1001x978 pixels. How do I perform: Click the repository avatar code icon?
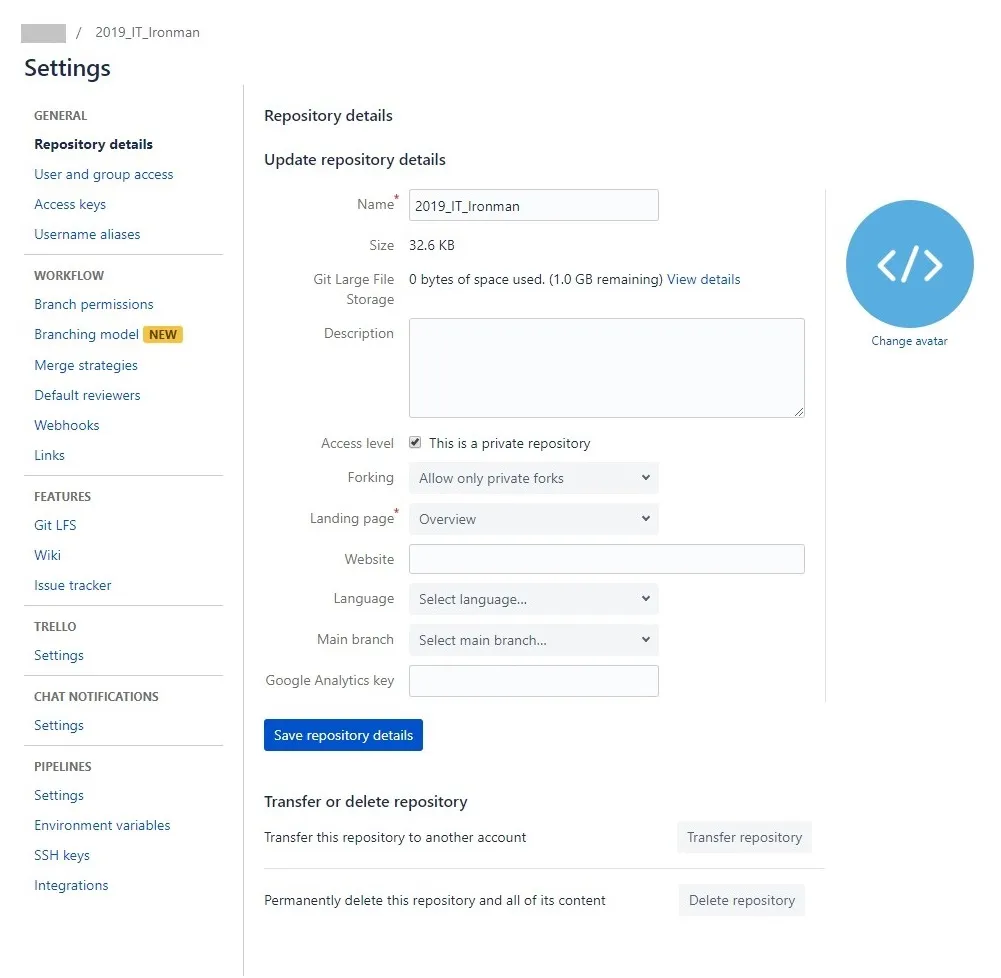pyautogui.click(x=909, y=264)
